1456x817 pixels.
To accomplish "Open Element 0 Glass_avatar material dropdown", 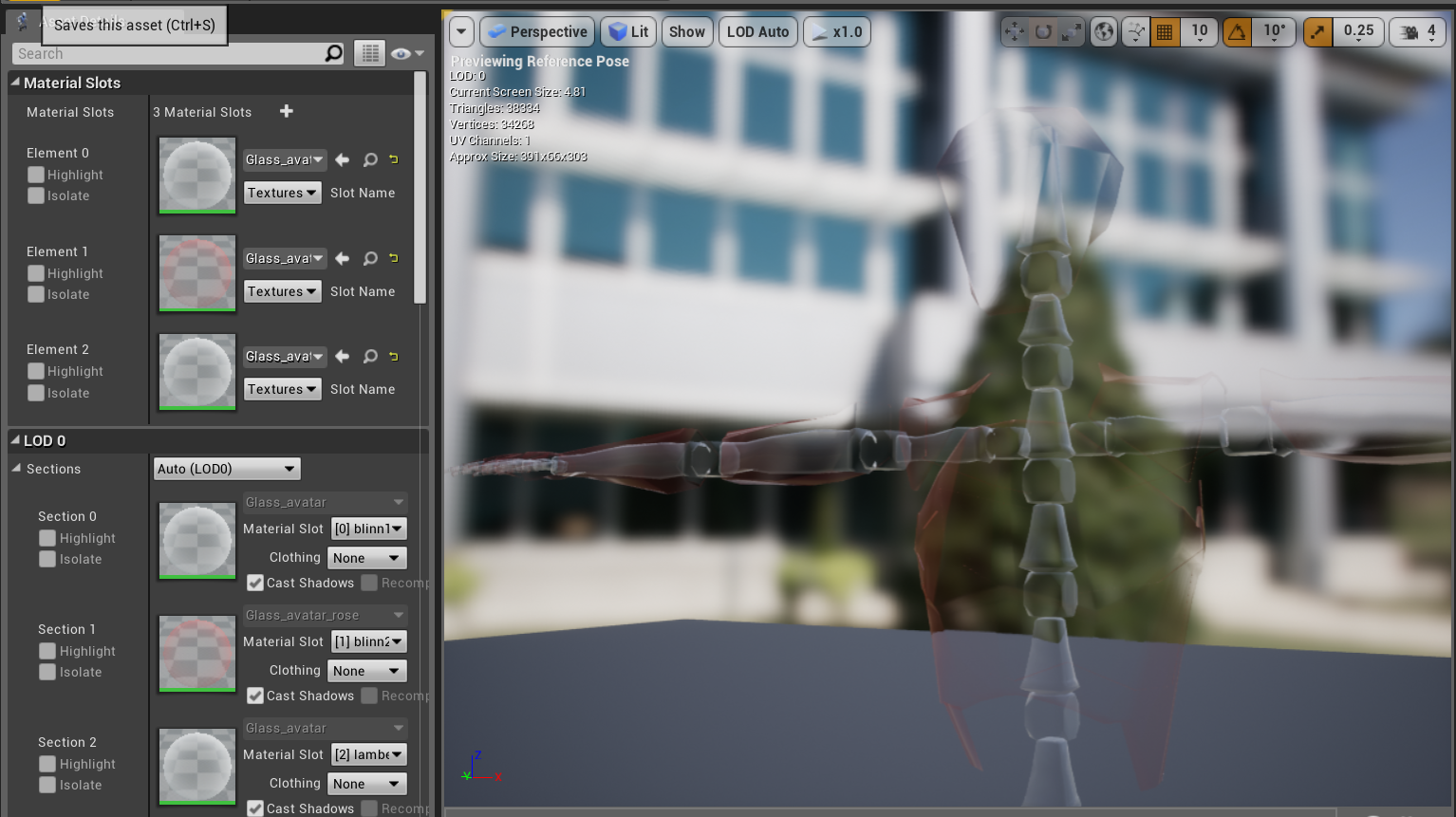I will [x=285, y=159].
